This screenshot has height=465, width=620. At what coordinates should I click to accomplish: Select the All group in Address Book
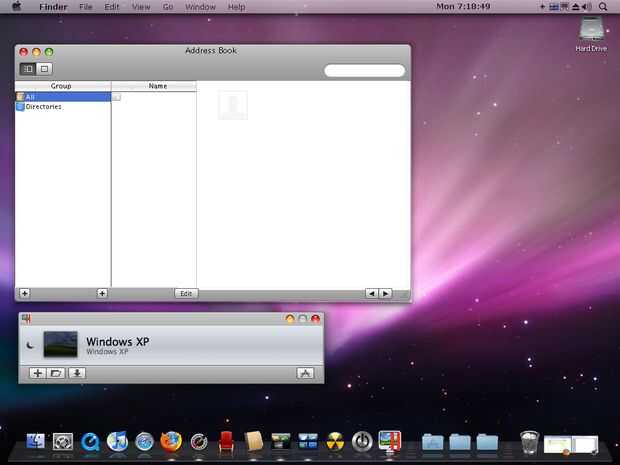(63, 96)
